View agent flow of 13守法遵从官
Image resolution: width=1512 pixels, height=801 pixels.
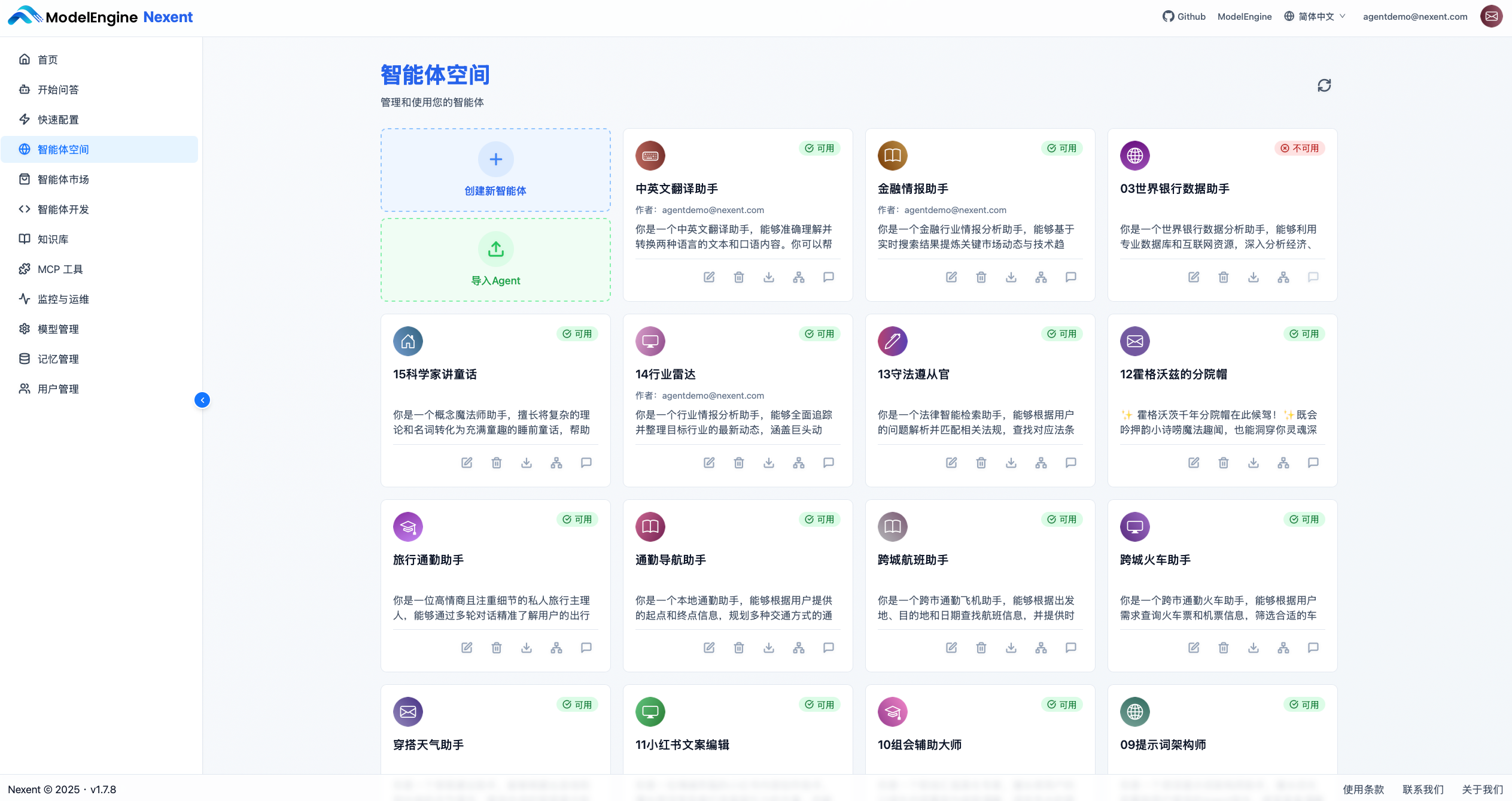(1041, 462)
